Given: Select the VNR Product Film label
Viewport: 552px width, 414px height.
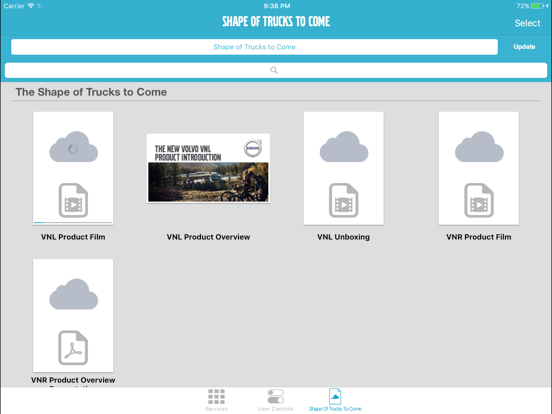Looking at the screenshot, I should pos(479,237).
